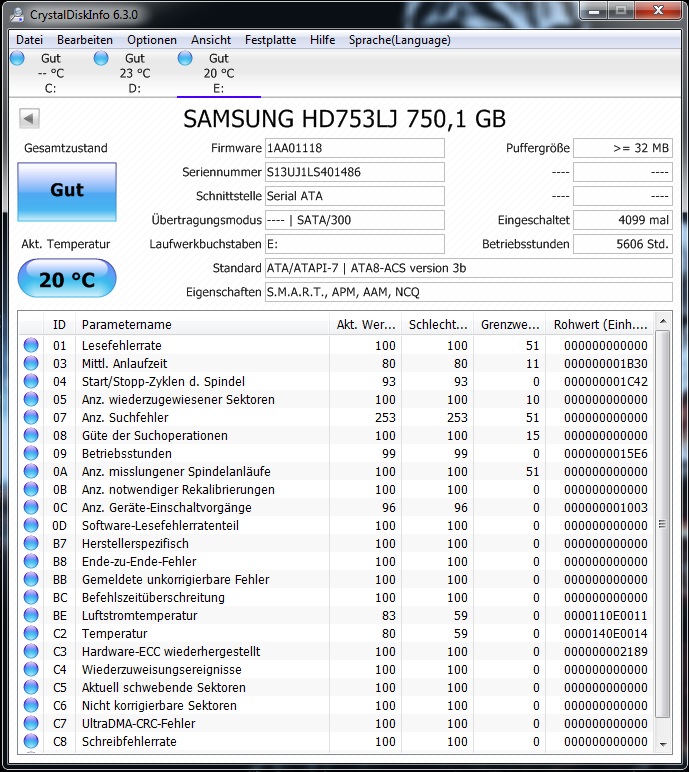Open the Hilfe menu

(x=323, y=40)
